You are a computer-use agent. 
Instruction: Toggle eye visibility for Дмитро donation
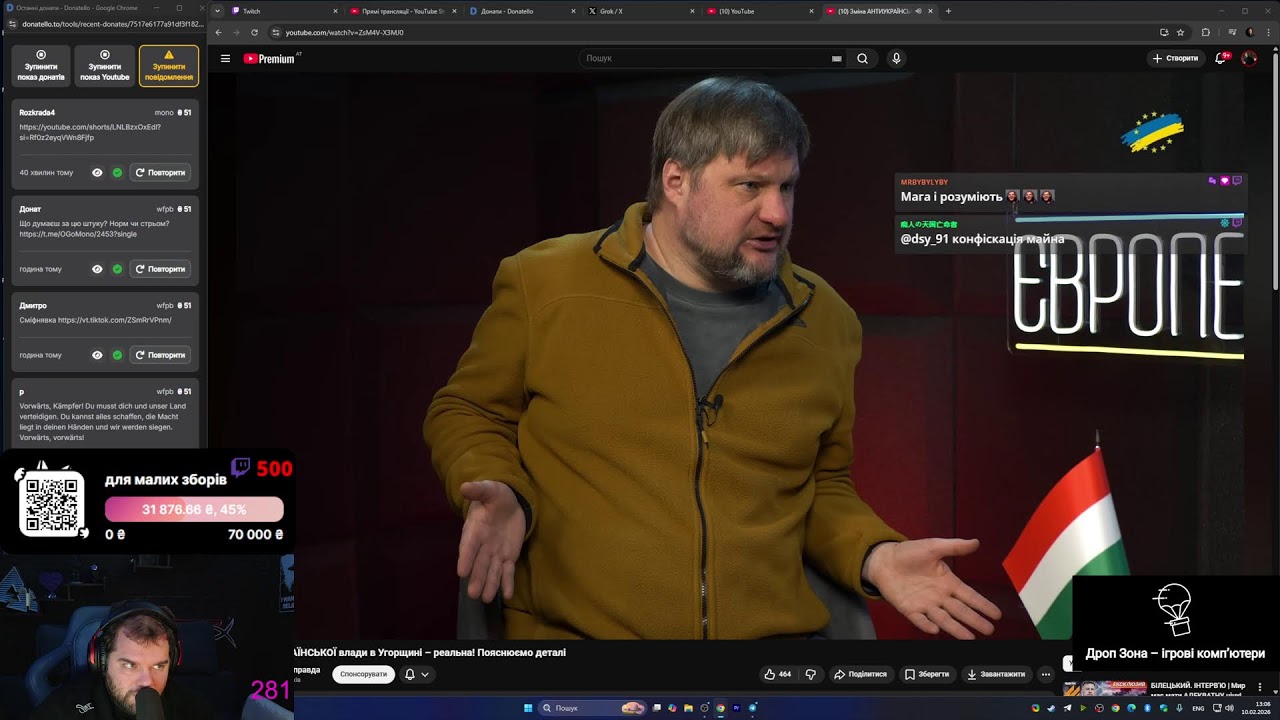[97, 355]
